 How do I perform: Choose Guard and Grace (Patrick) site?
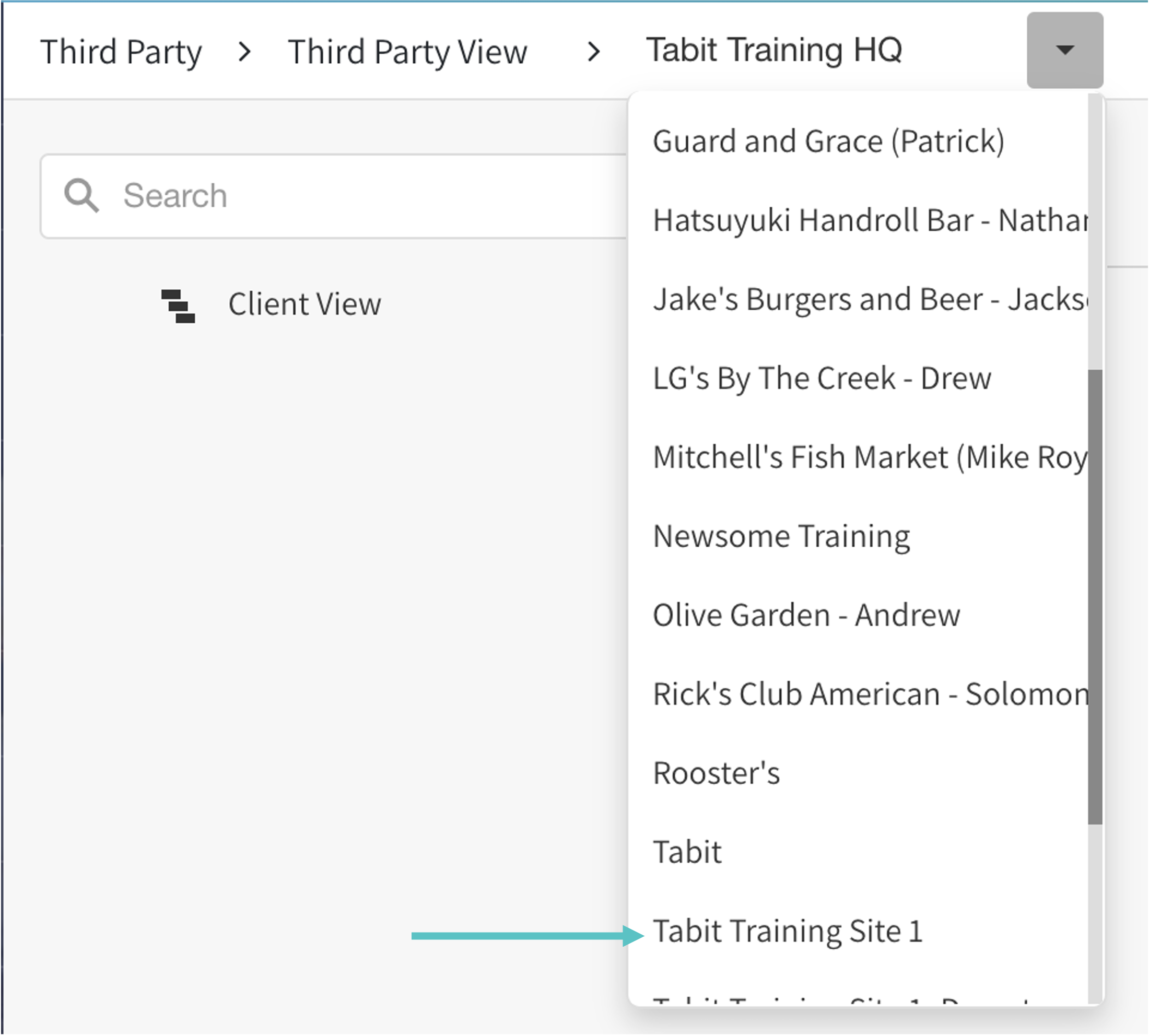[828, 141]
